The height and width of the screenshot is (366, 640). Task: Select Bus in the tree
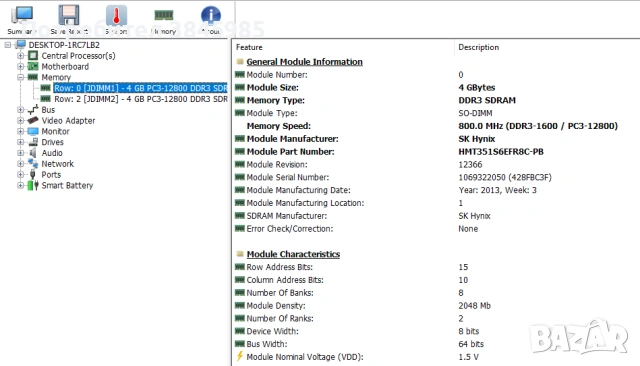[x=48, y=110]
